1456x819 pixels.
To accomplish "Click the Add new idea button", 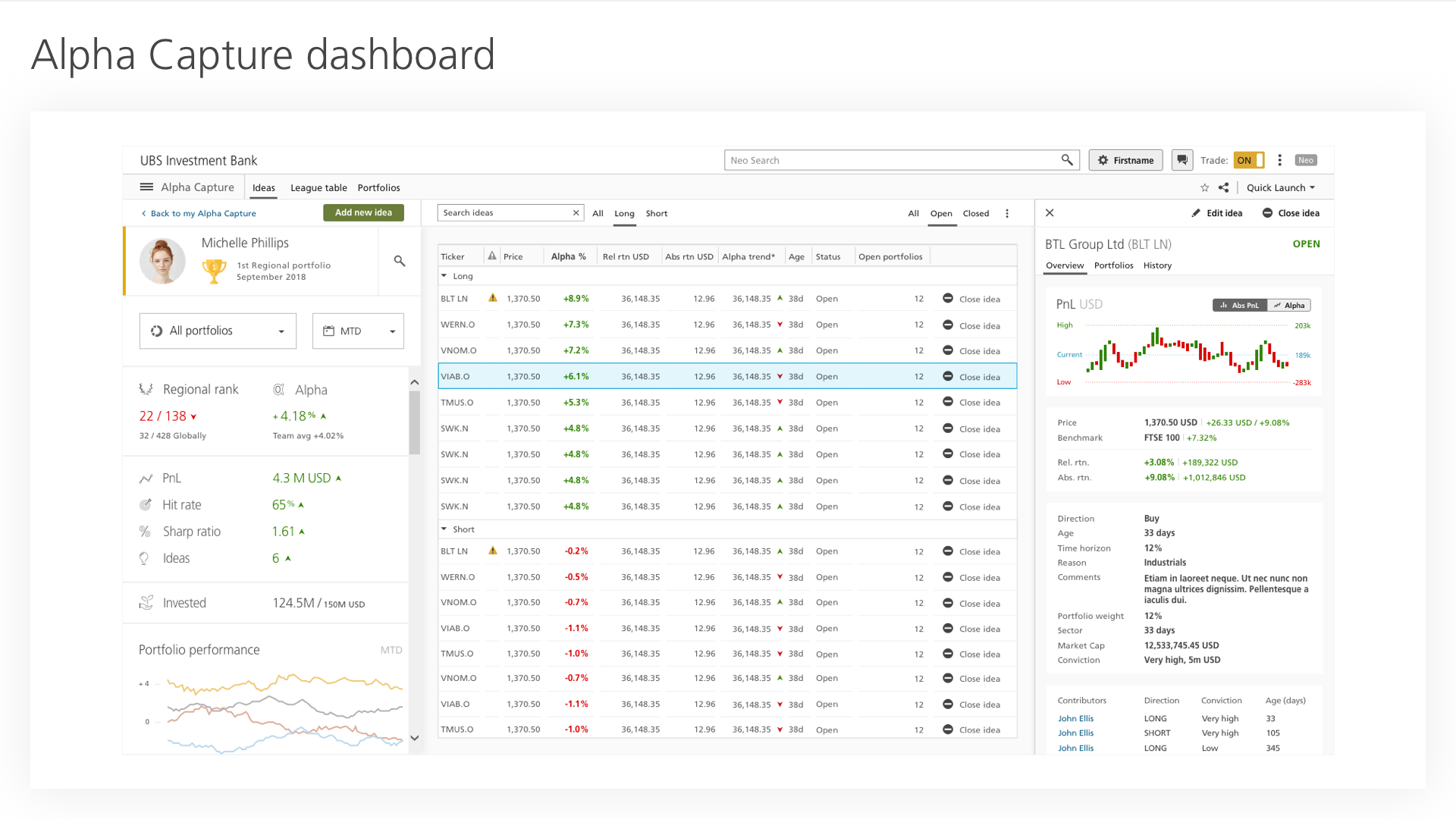I will click(x=363, y=213).
